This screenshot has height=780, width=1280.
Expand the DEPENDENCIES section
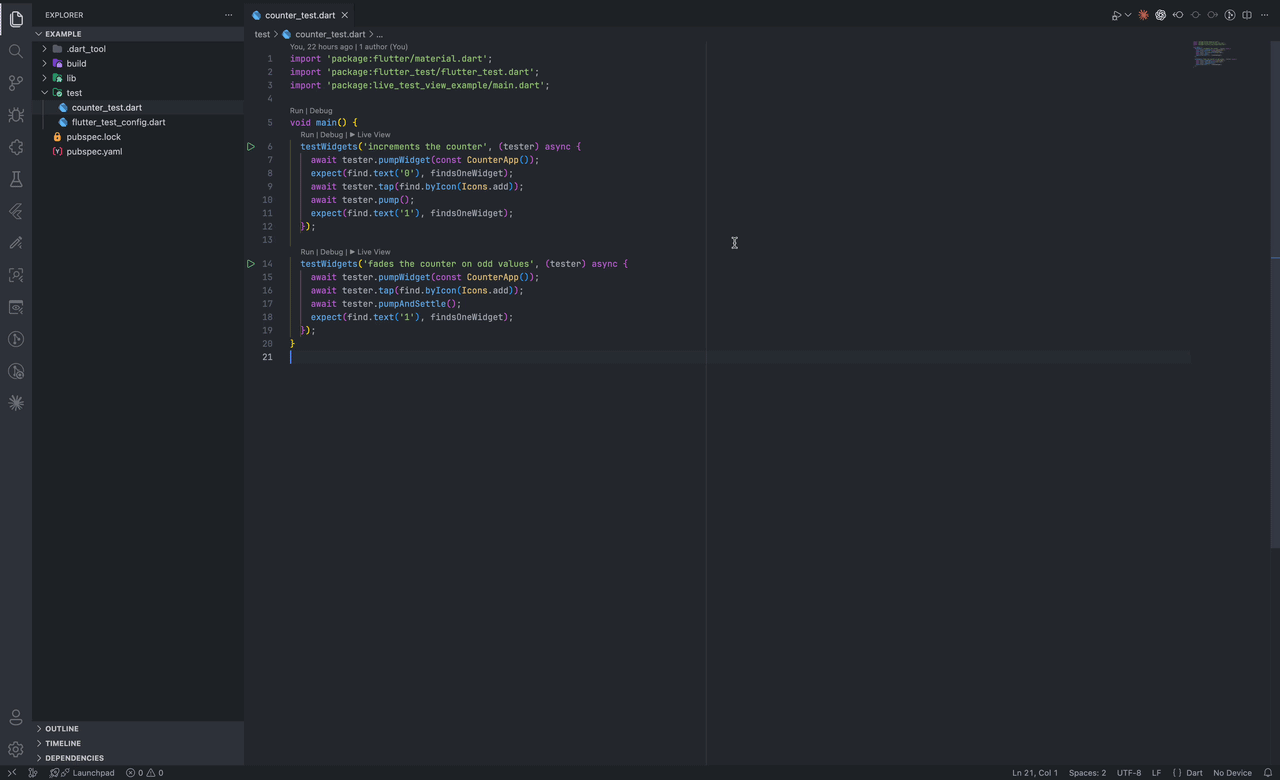tap(140, 758)
